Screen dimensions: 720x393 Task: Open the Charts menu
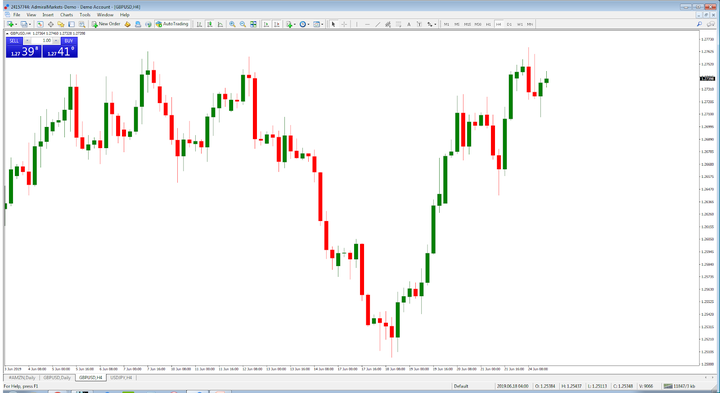coord(67,15)
